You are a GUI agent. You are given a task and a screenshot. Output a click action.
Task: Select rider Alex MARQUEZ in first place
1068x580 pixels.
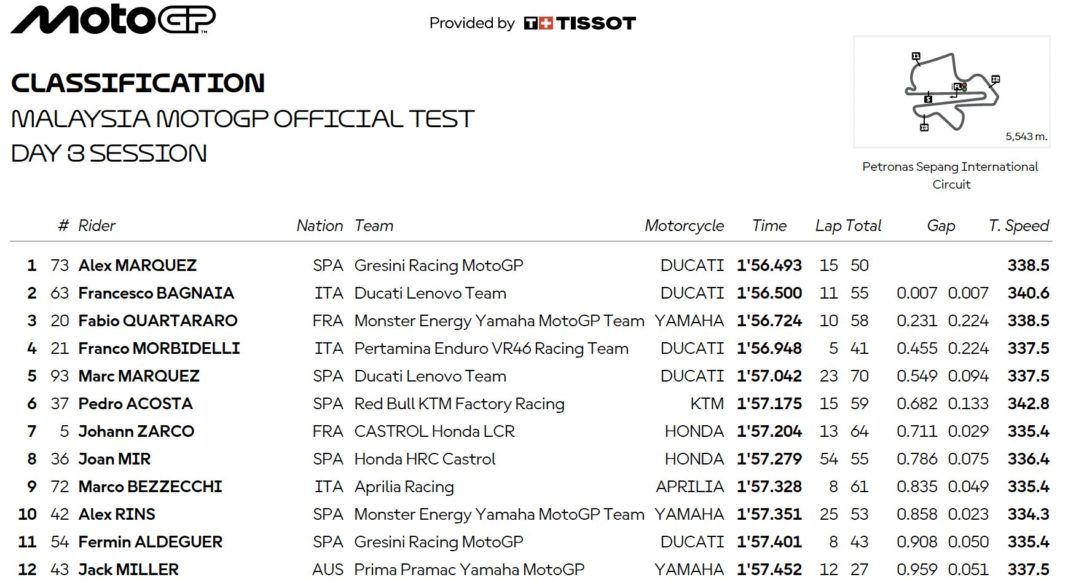[137, 266]
